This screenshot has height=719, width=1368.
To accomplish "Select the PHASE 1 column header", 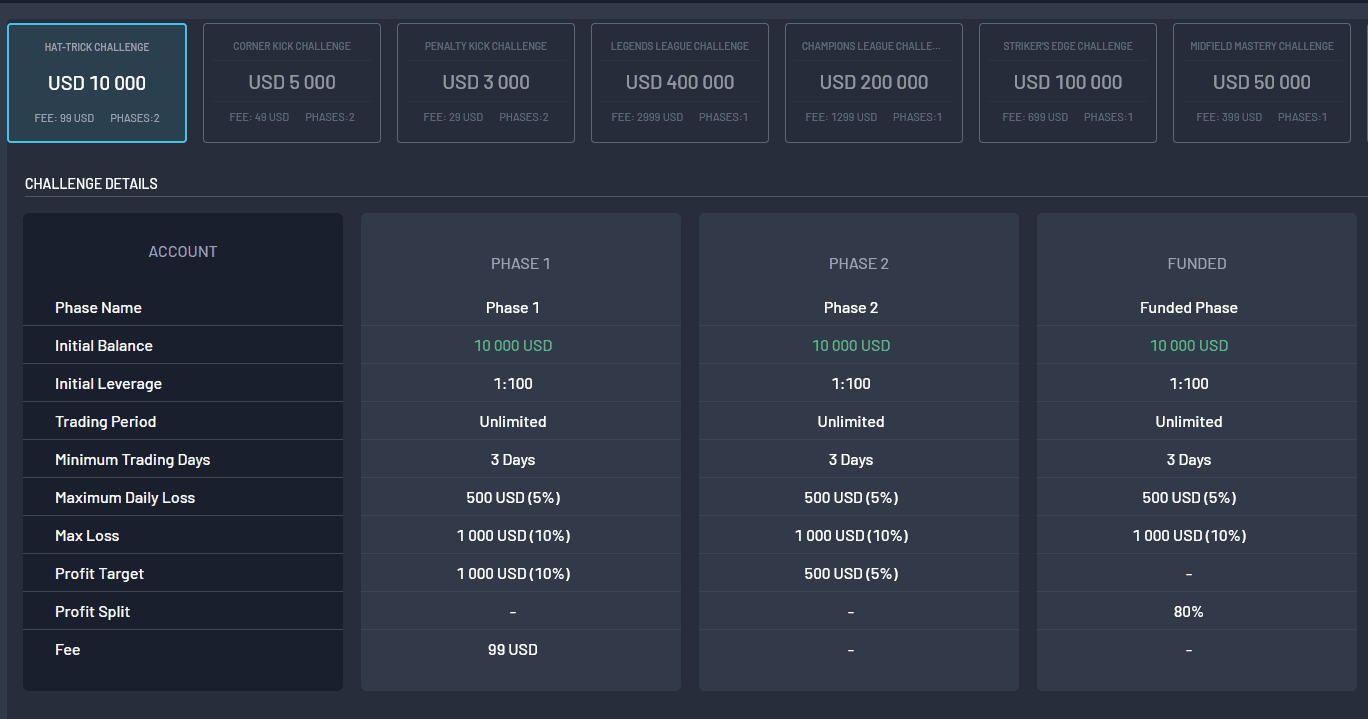I will pyautogui.click(x=520, y=263).
